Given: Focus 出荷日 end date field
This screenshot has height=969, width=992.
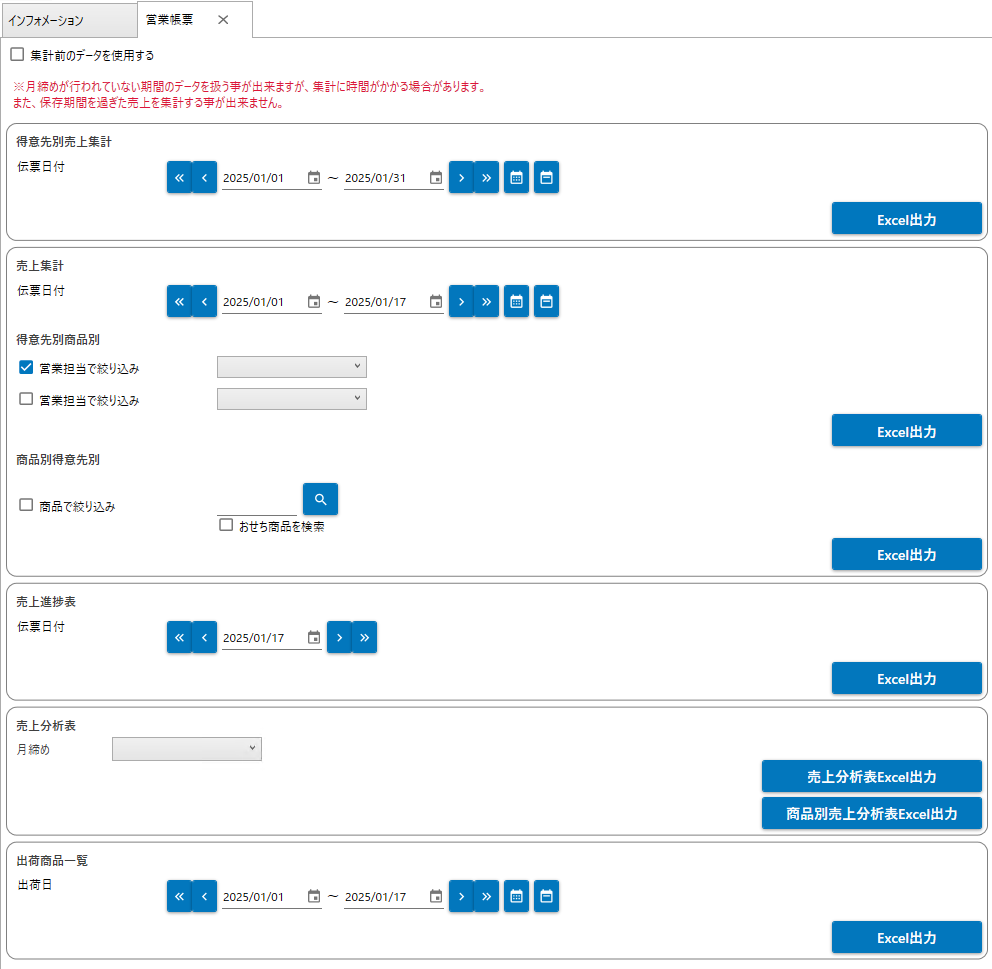Looking at the screenshot, I should [385, 897].
